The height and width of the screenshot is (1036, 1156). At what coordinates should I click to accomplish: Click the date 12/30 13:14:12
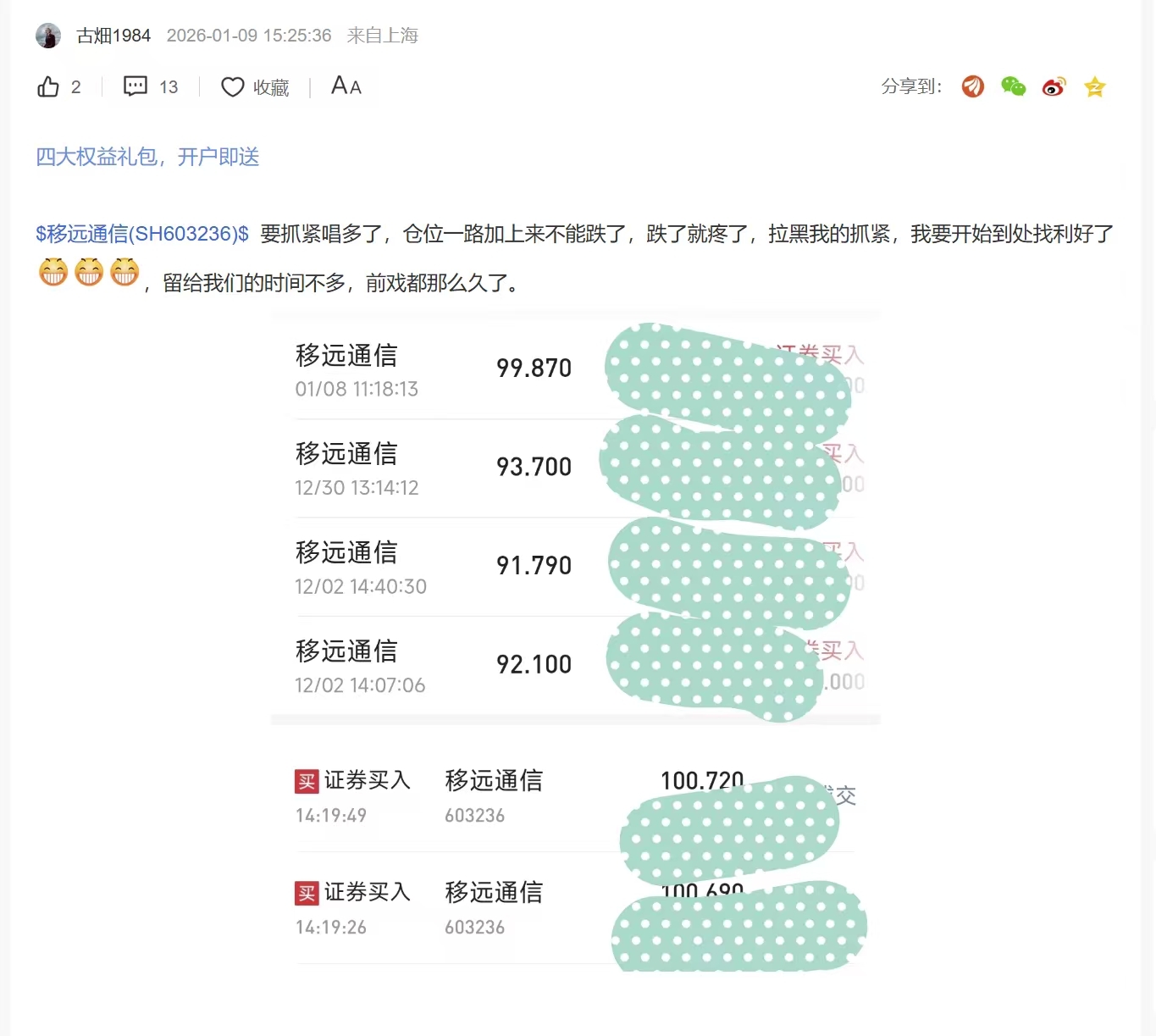click(x=357, y=488)
